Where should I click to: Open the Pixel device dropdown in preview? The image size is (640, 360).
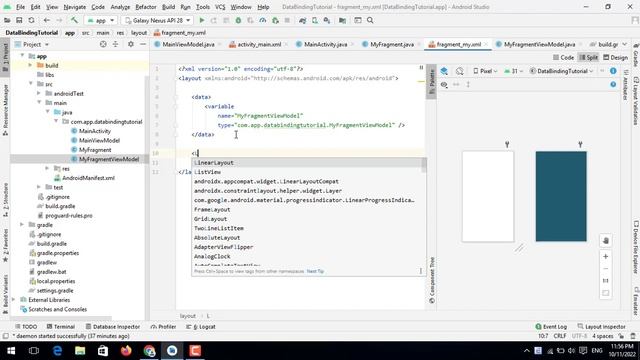[485, 71]
